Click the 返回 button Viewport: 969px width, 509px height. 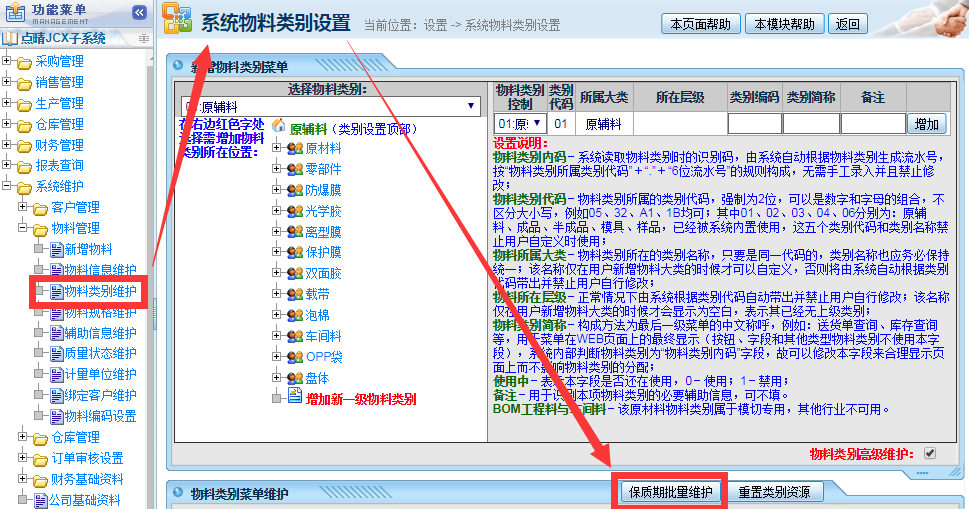848,24
